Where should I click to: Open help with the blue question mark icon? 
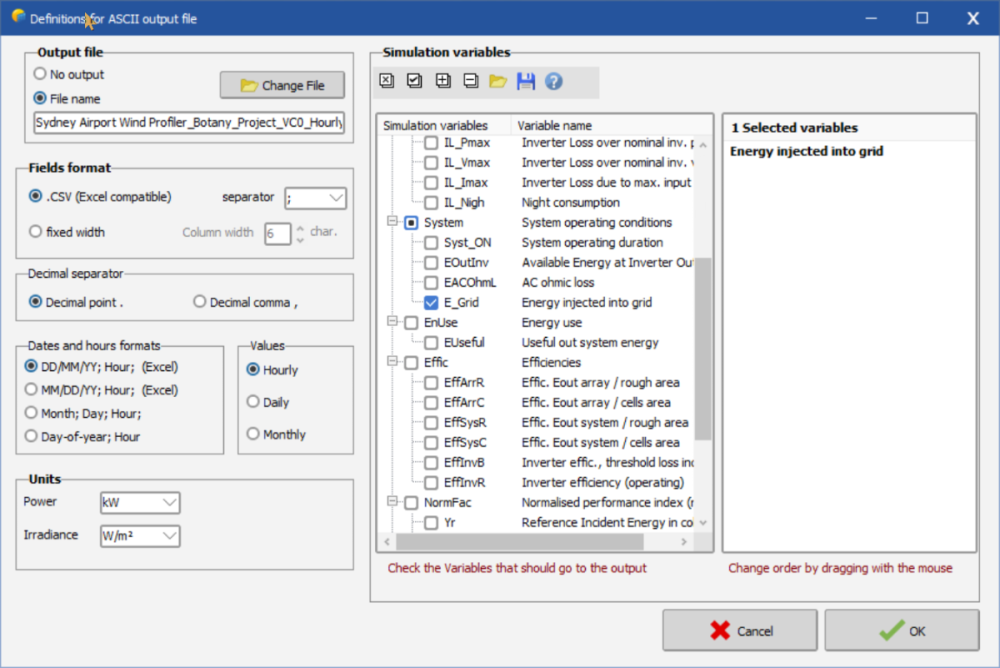tap(553, 82)
